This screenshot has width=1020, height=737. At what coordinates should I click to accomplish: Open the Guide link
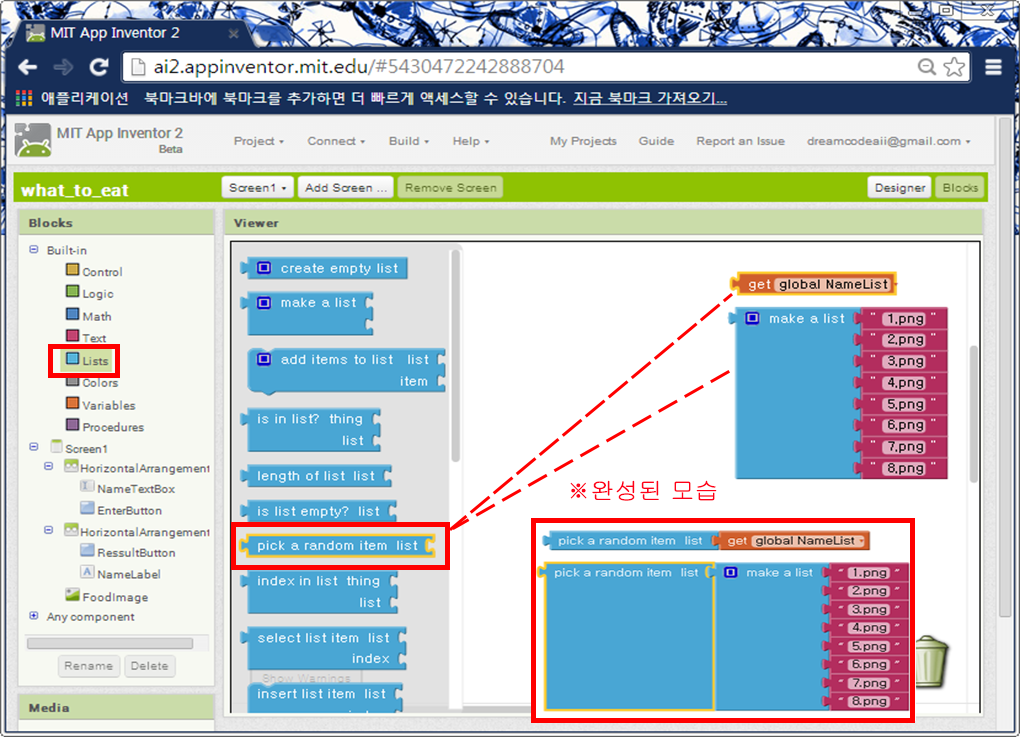point(656,141)
